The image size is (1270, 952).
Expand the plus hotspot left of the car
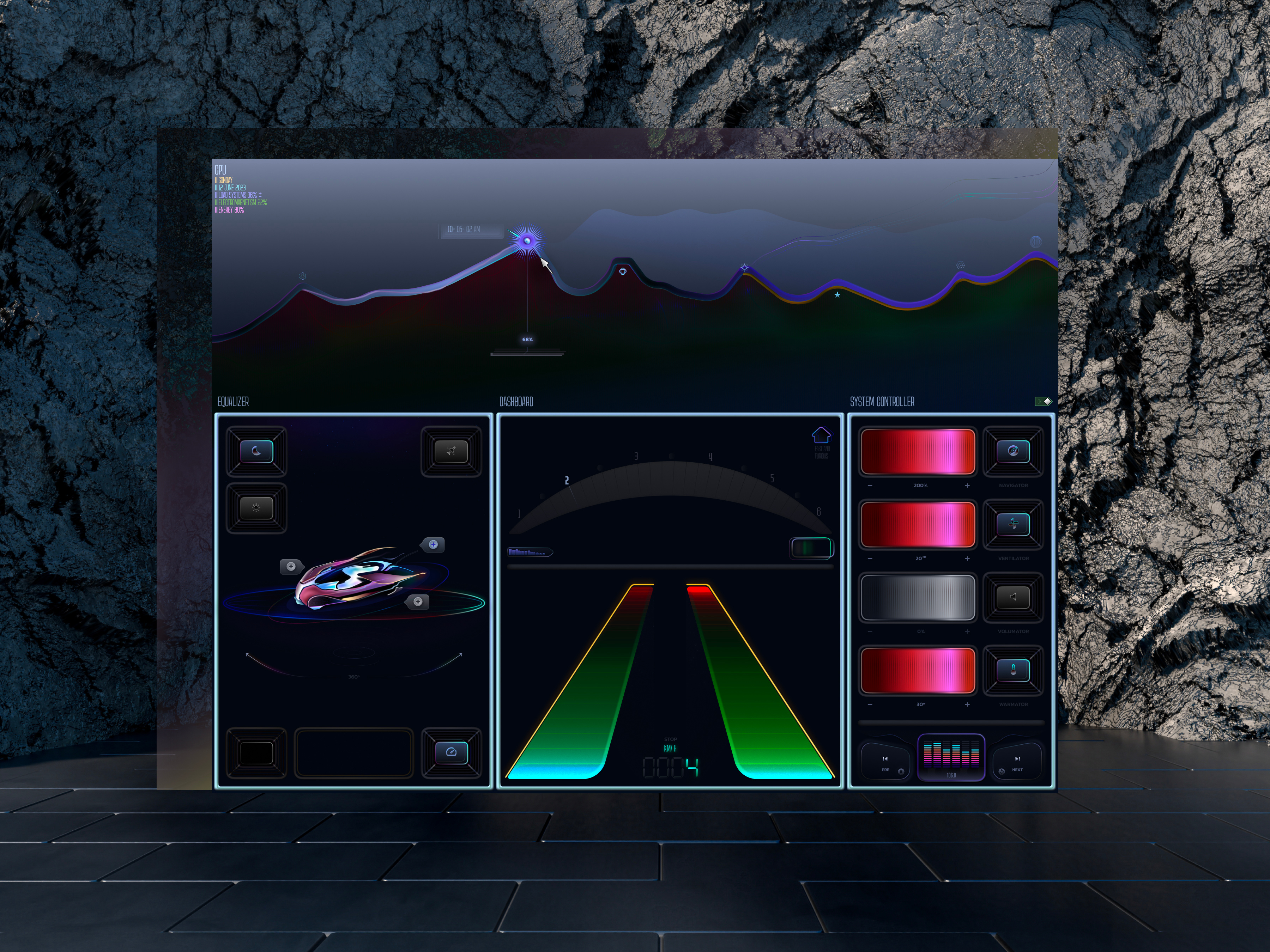tap(291, 566)
